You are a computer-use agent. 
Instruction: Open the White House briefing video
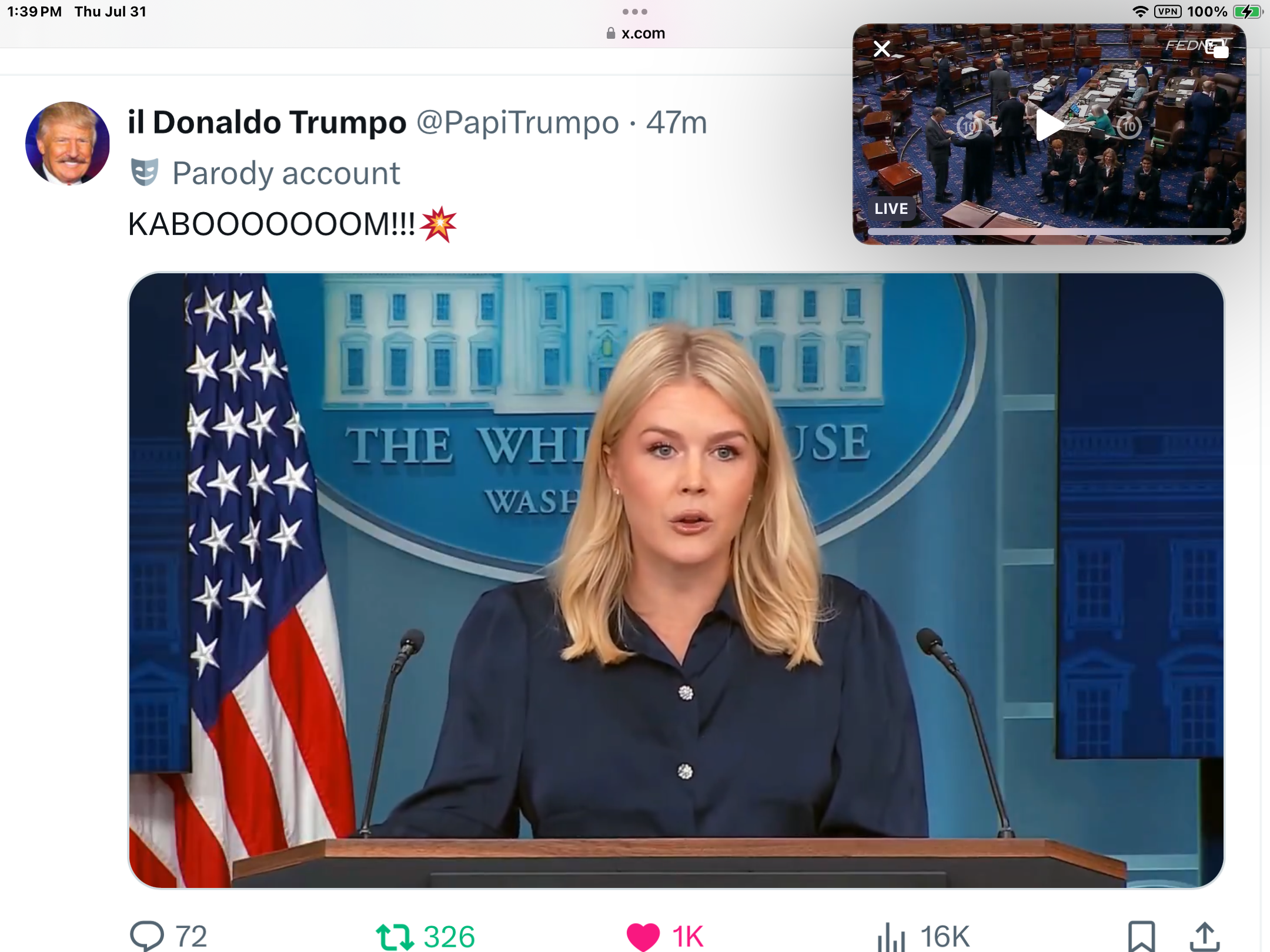click(x=676, y=580)
